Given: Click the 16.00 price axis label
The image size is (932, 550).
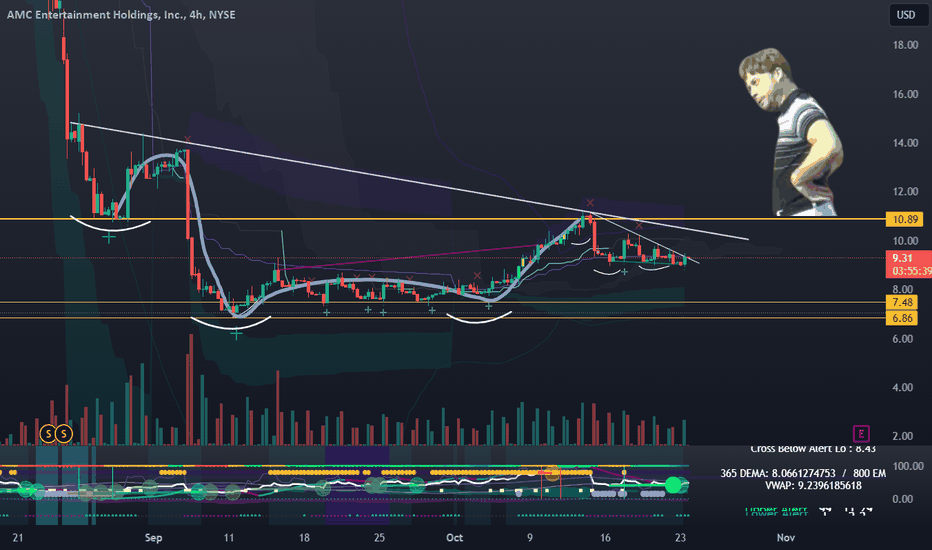Looking at the screenshot, I should (905, 94).
